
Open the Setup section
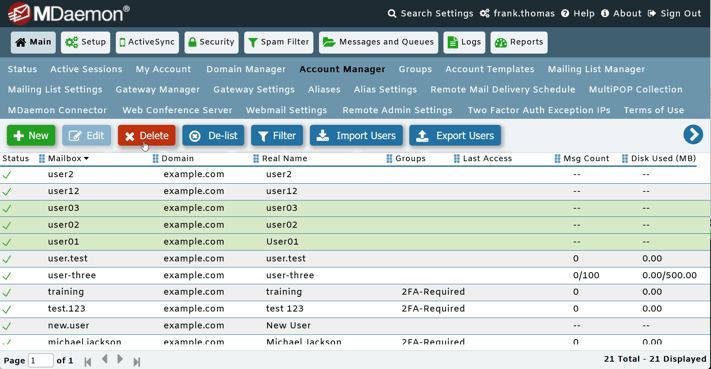86,42
